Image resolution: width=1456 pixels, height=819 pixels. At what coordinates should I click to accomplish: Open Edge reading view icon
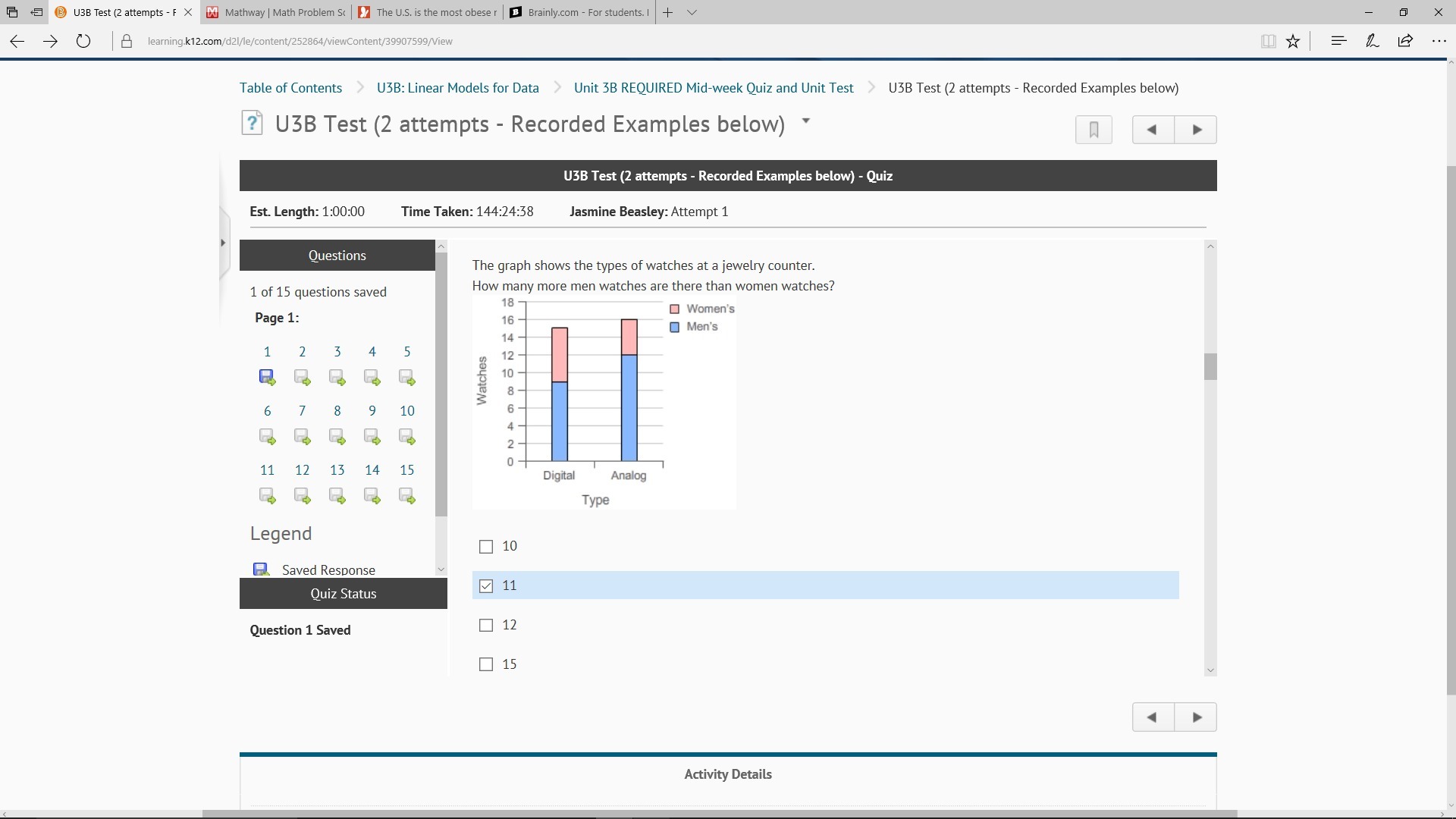tap(1268, 42)
